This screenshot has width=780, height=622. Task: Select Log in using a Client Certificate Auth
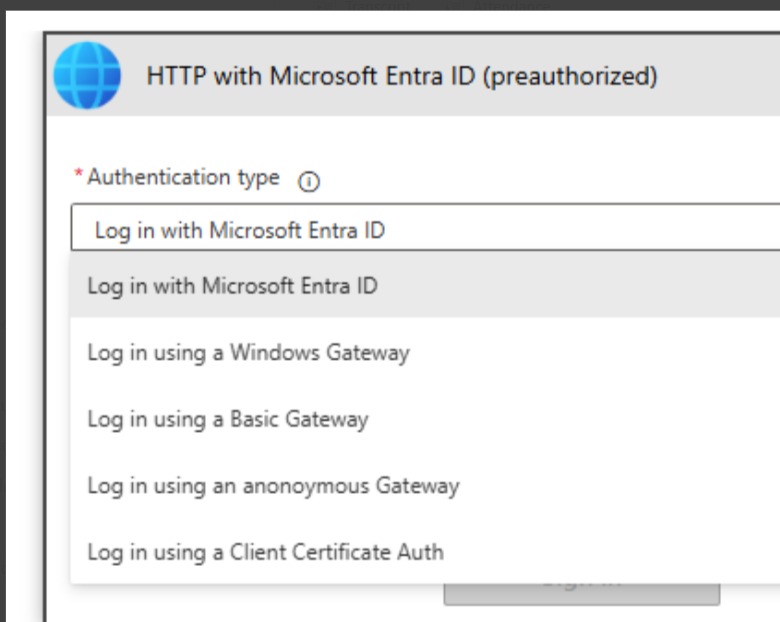point(425,552)
